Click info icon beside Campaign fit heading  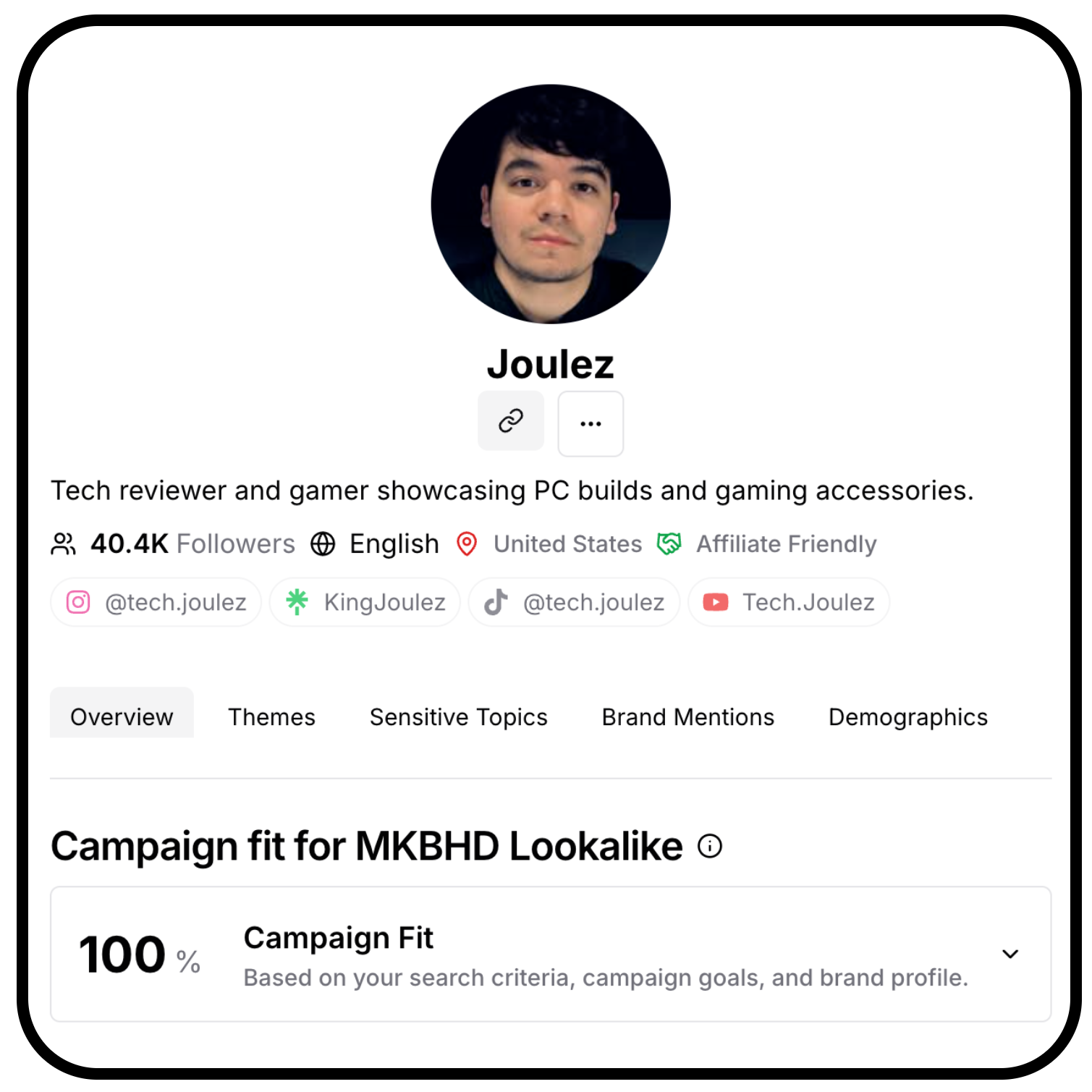tap(710, 846)
